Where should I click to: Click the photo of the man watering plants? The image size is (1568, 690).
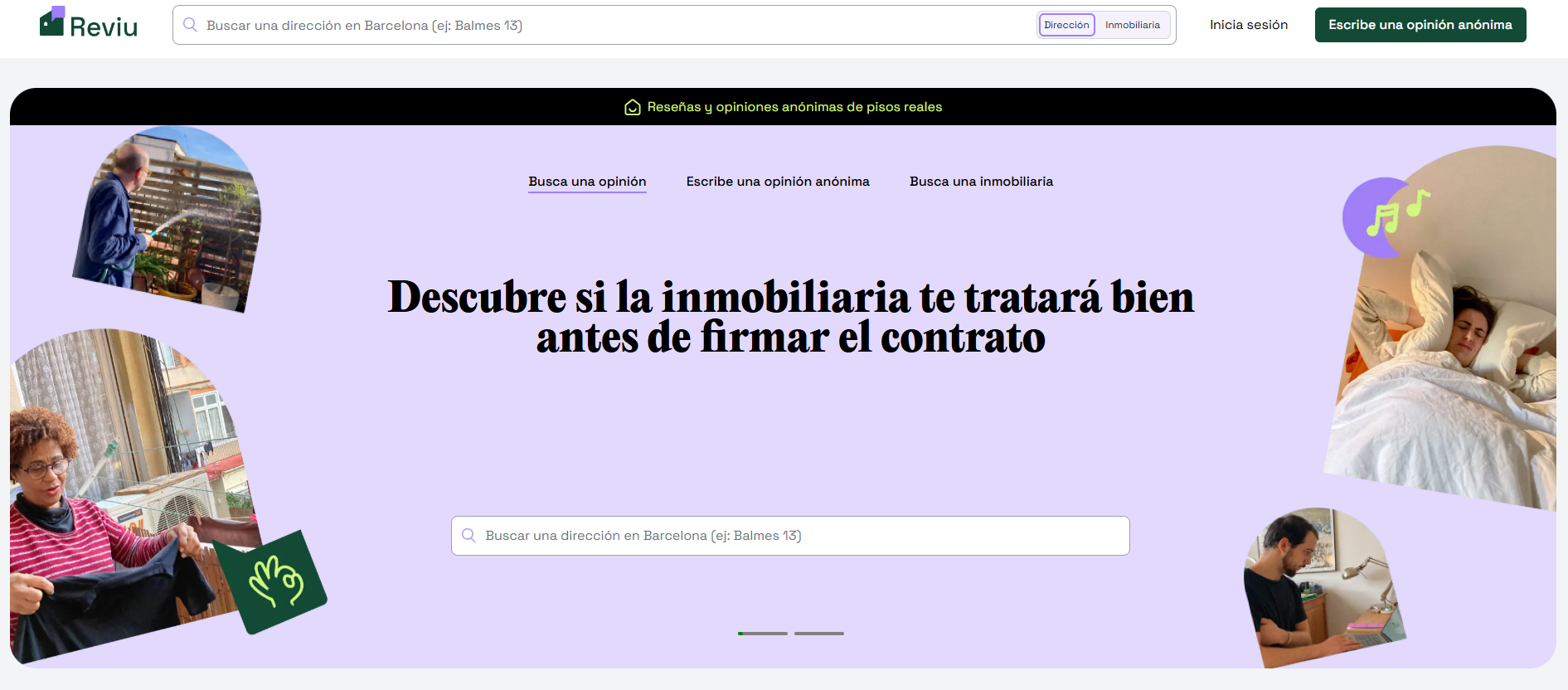[167, 220]
